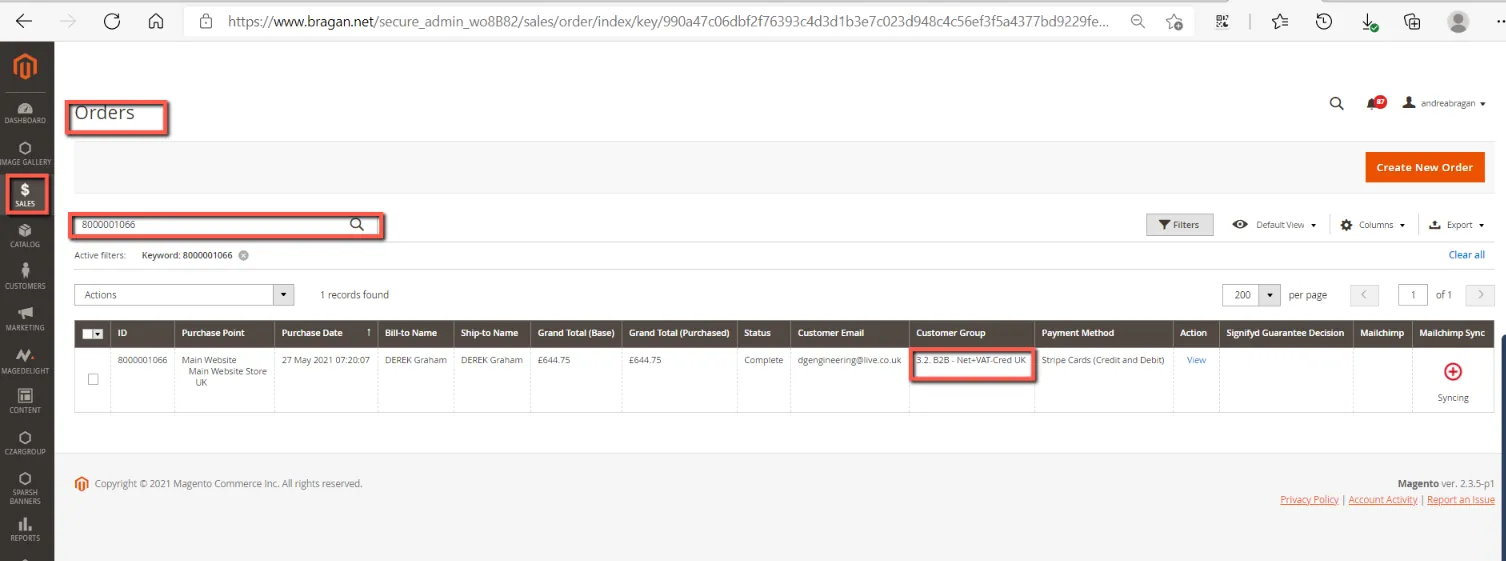Open the Content menu
The width and height of the screenshot is (1506, 561).
25,402
